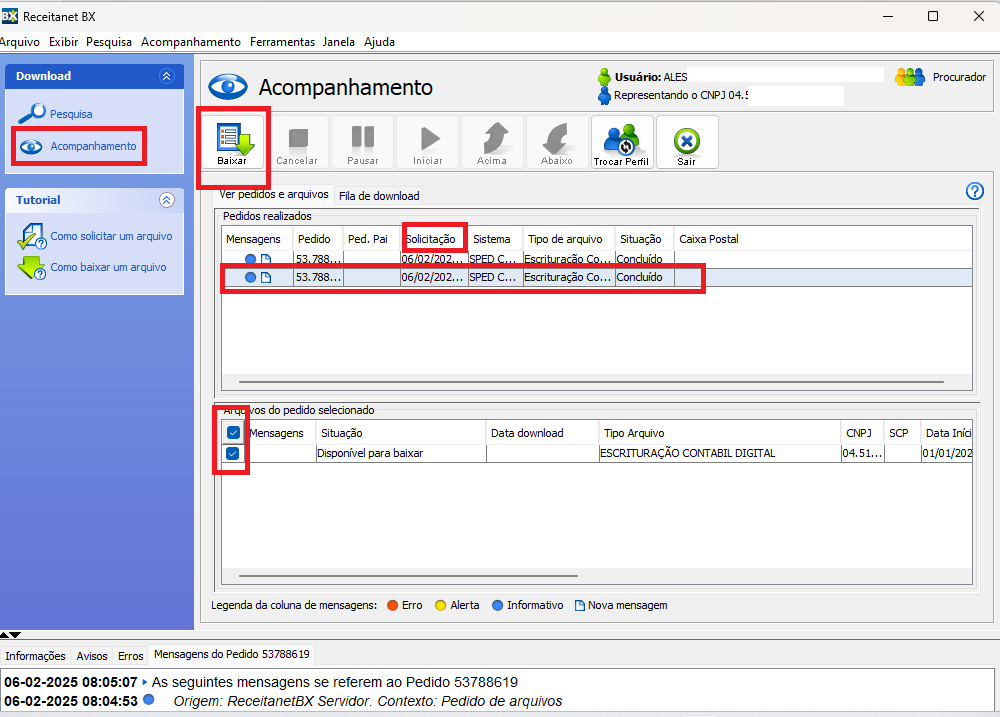Collapse the Download sidebar panel
This screenshot has height=717, width=1000.
click(167, 76)
